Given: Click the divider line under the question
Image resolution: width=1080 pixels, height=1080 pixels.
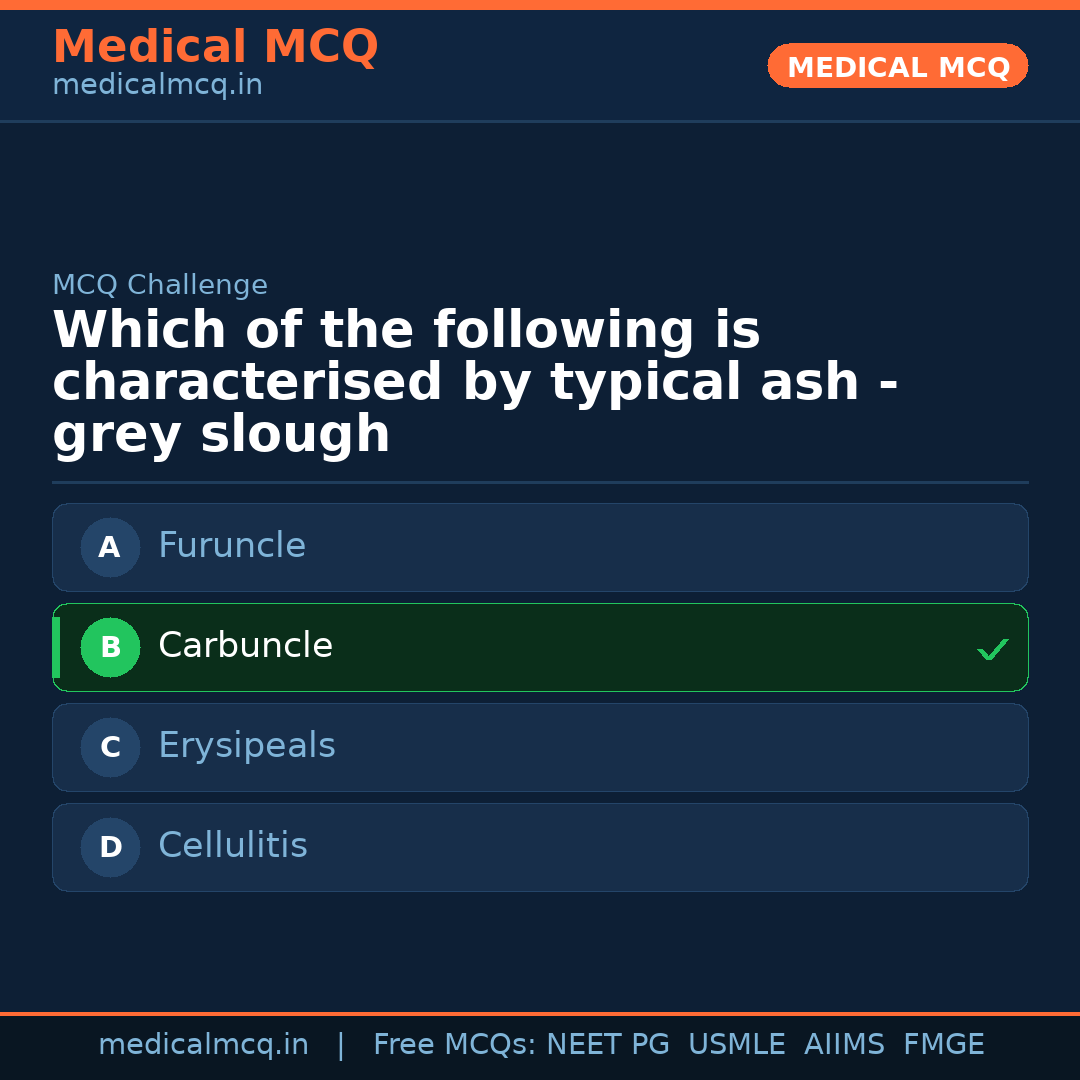Looking at the screenshot, I should [x=540, y=482].
